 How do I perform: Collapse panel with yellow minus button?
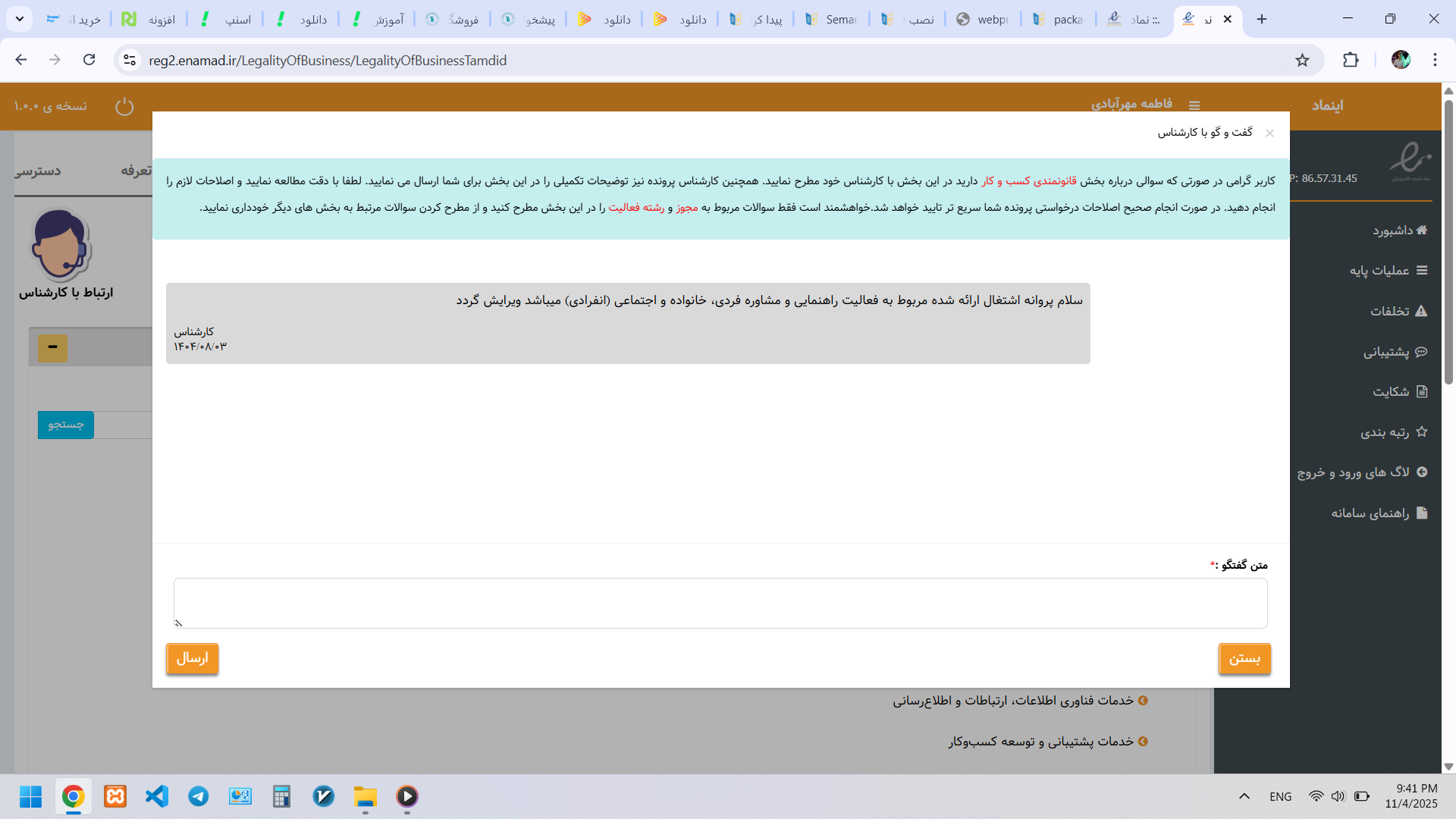(x=52, y=347)
